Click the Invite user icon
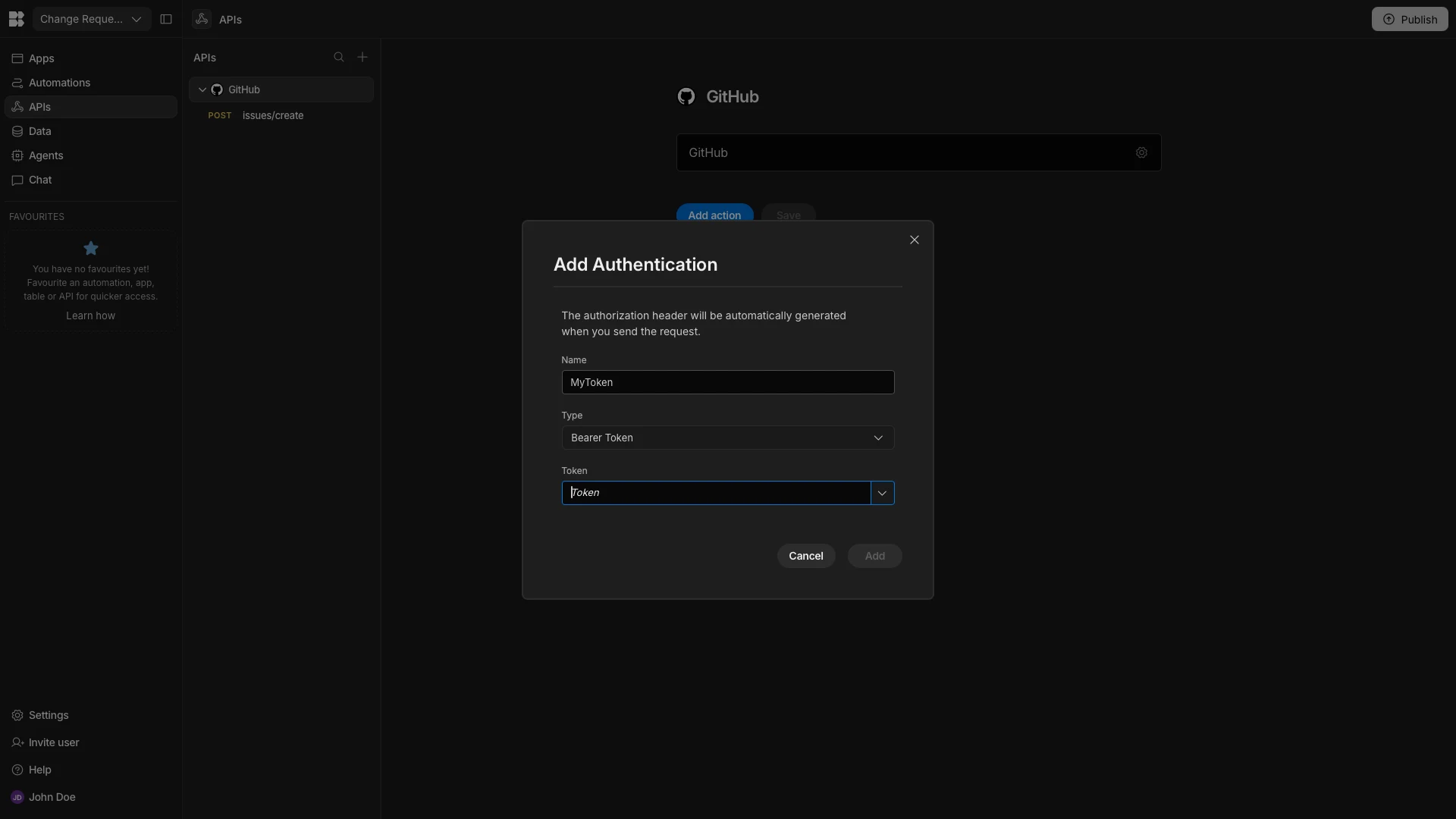This screenshot has width=1456, height=819. (x=17, y=742)
